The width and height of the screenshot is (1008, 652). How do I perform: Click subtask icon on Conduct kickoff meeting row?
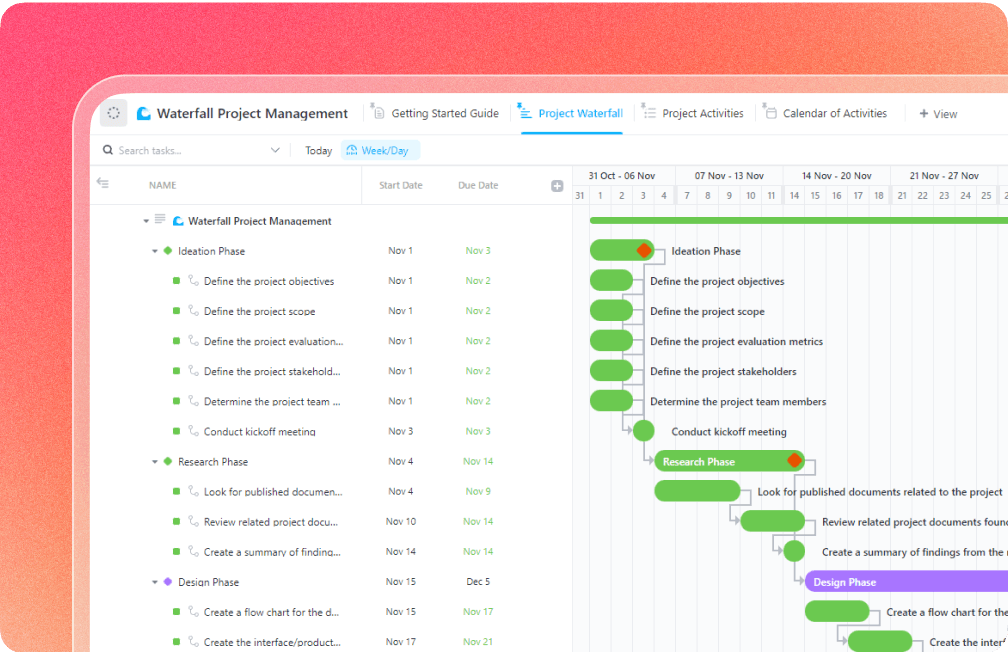[194, 431]
